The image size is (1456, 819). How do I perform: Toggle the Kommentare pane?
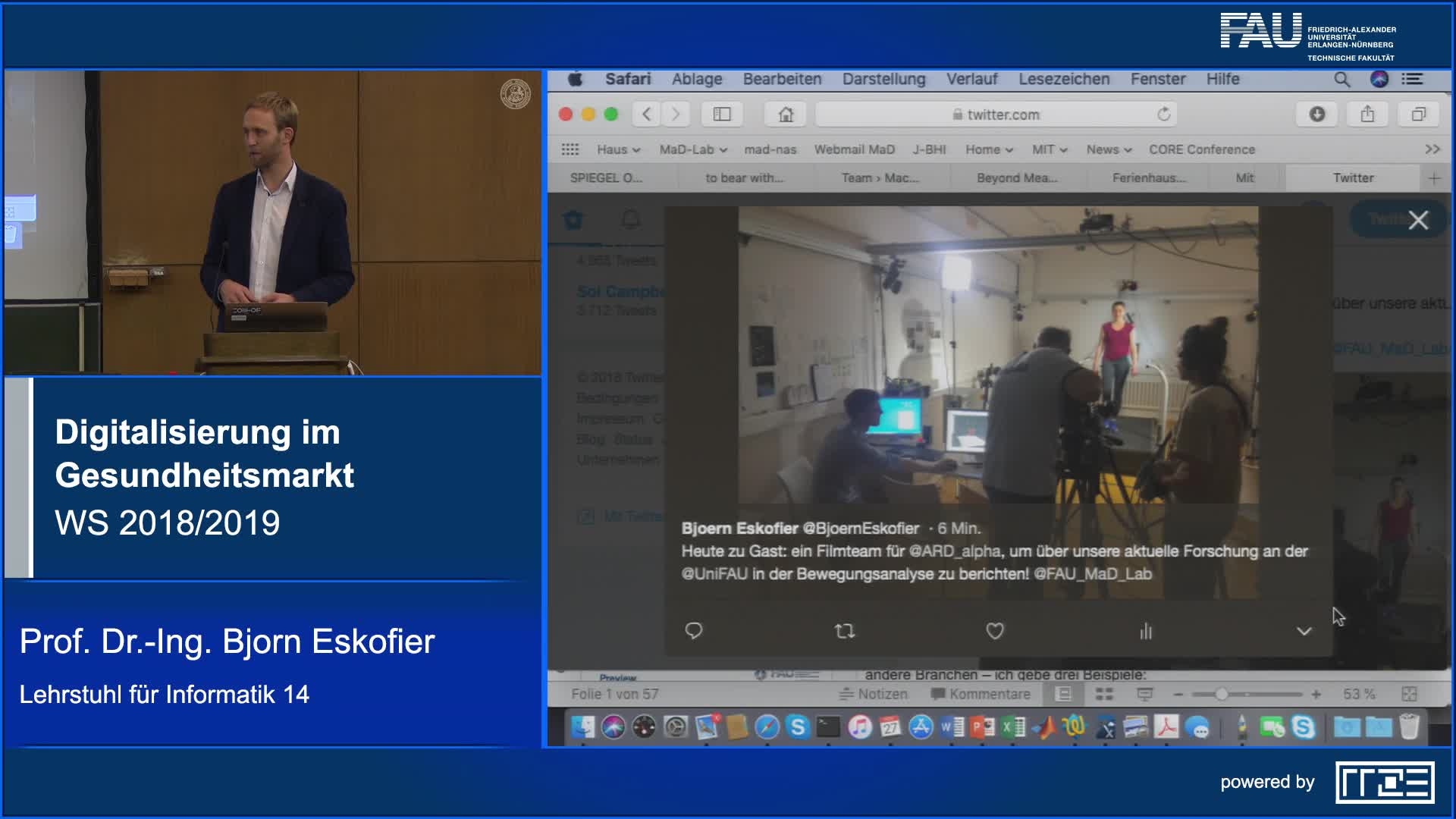click(x=980, y=693)
